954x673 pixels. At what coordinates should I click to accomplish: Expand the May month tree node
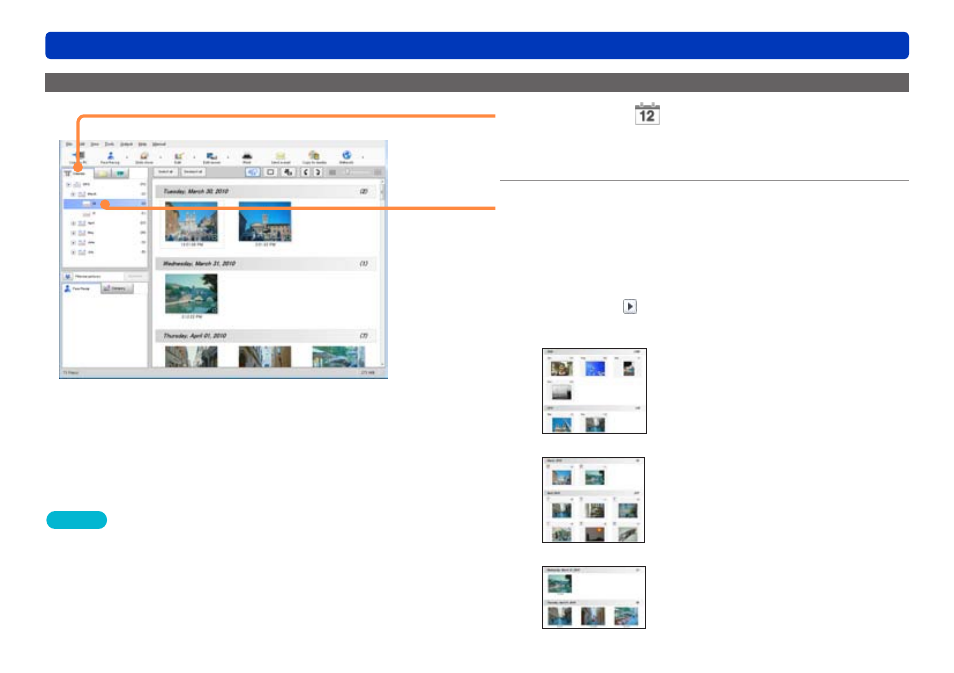[73, 233]
